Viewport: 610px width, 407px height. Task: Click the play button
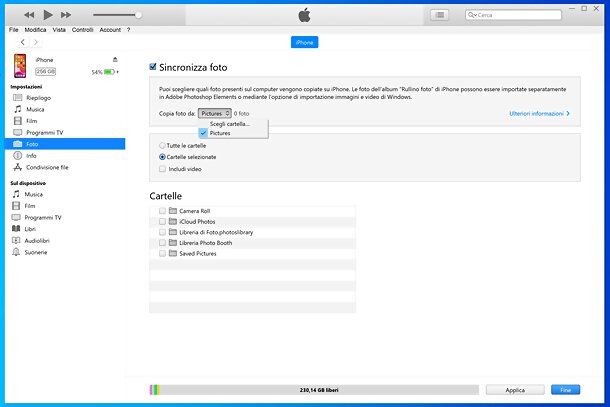pos(48,15)
